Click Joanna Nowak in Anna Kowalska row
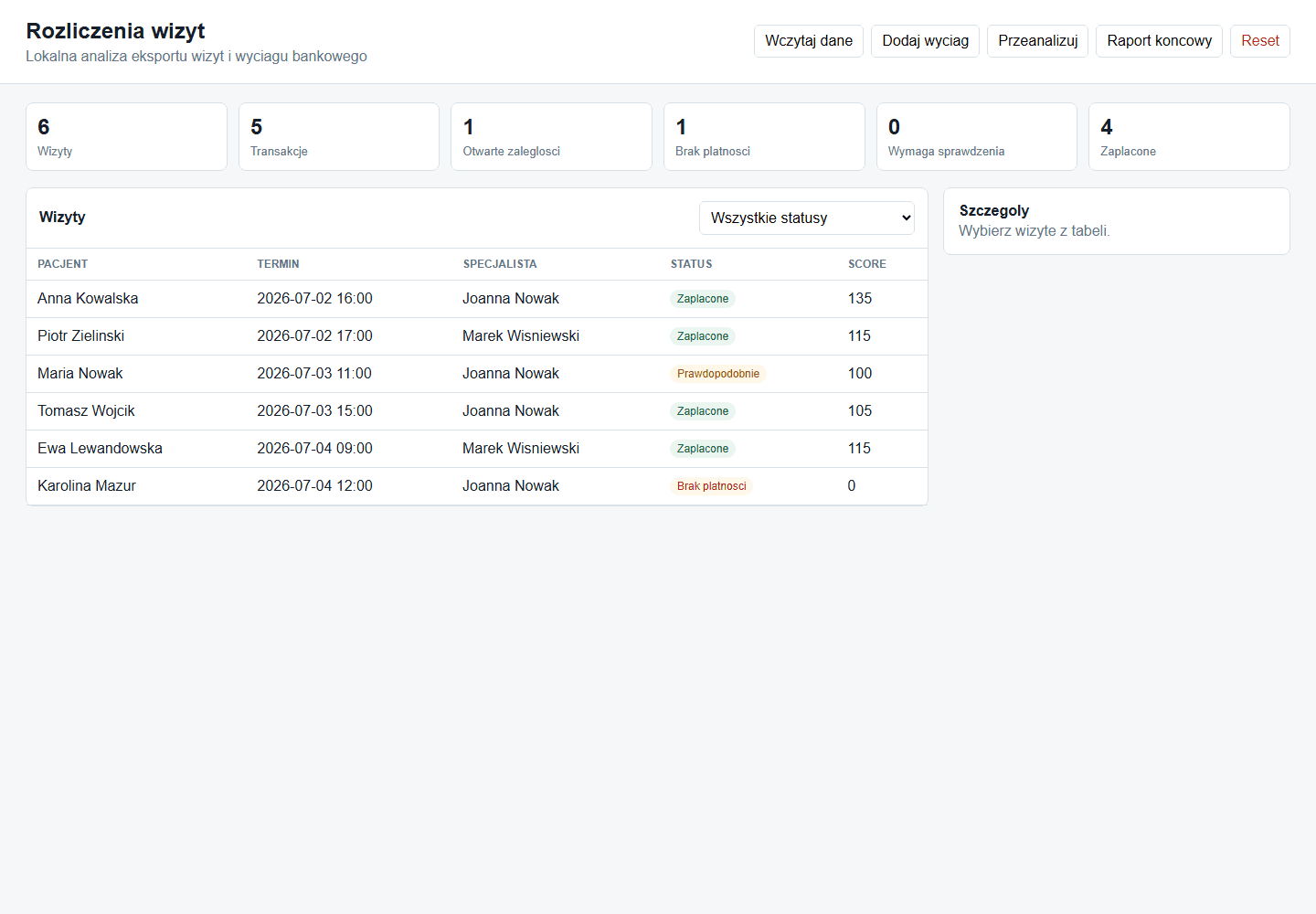The image size is (1316, 914). (510, 299)
